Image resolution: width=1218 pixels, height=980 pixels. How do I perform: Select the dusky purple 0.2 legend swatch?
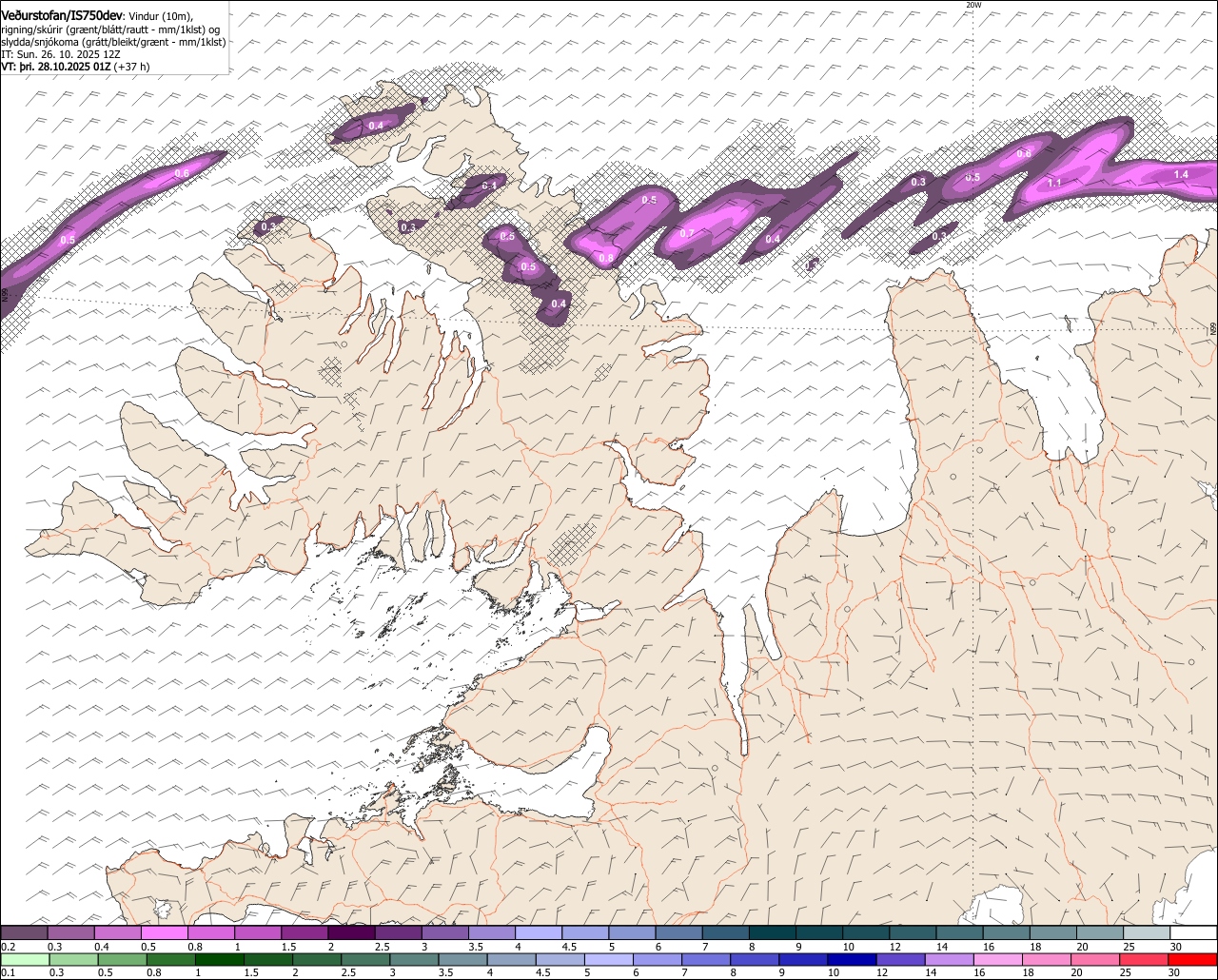24,932
